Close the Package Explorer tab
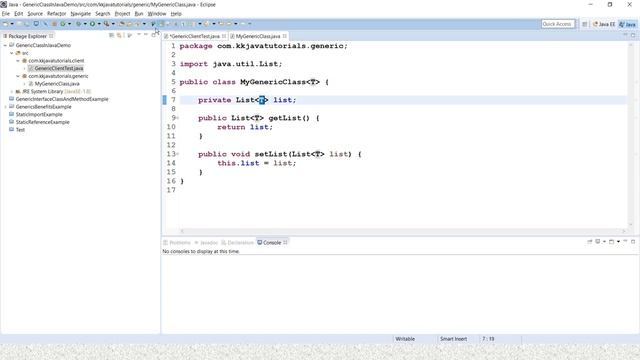The width and height of the screenshot is (640, 360). click(51, 36)
